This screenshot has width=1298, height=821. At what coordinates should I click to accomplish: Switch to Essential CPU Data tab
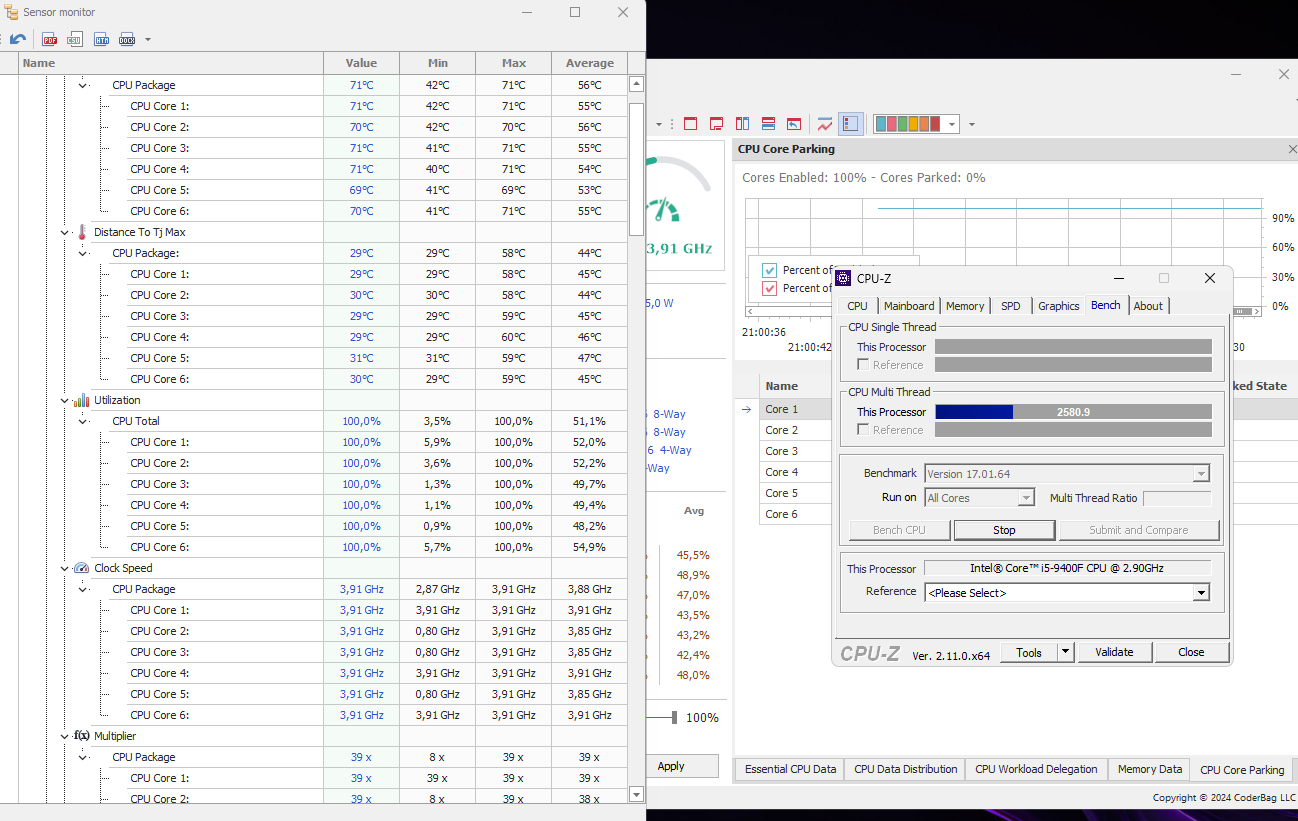(x=790, y=769)
